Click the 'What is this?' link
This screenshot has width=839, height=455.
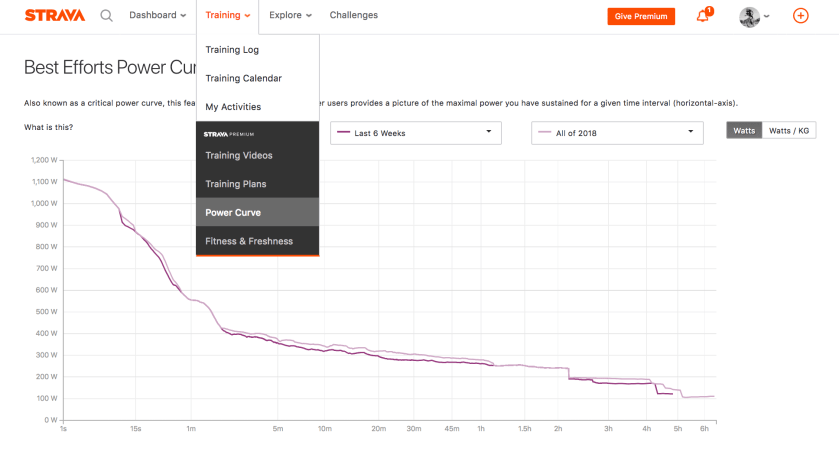coord(48,127)
